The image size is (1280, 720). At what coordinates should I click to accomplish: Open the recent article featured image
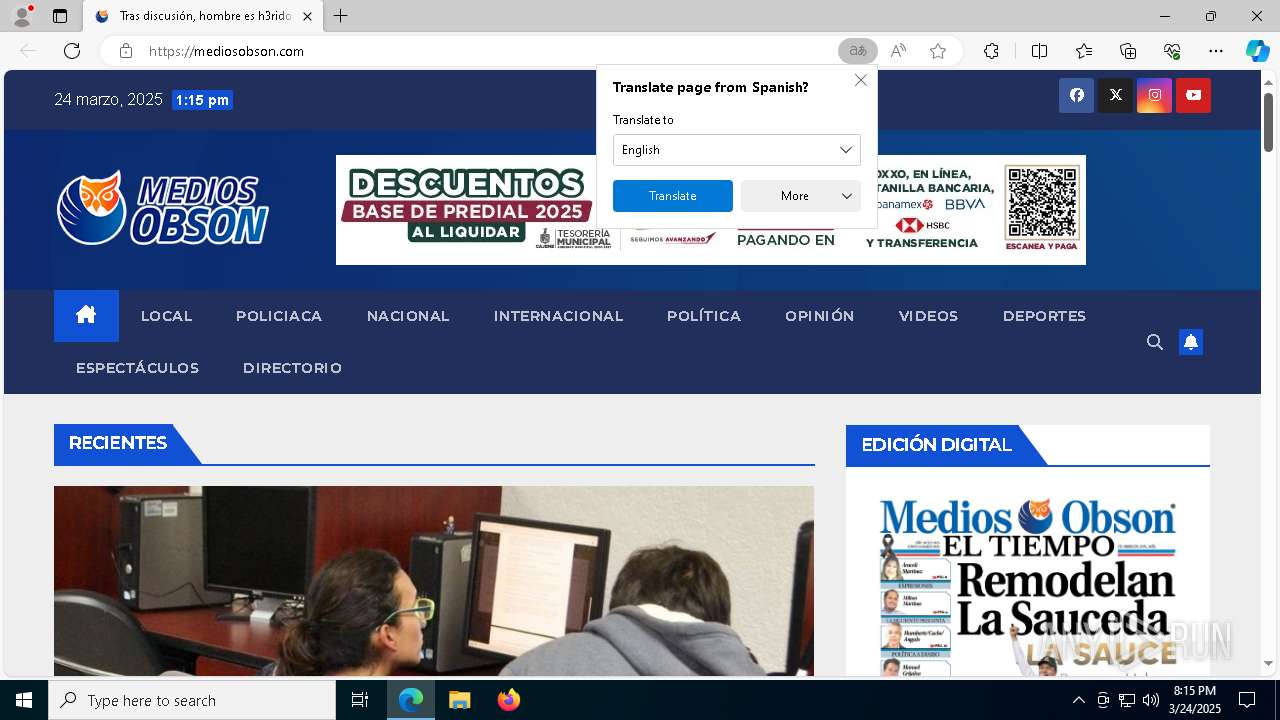434,581
